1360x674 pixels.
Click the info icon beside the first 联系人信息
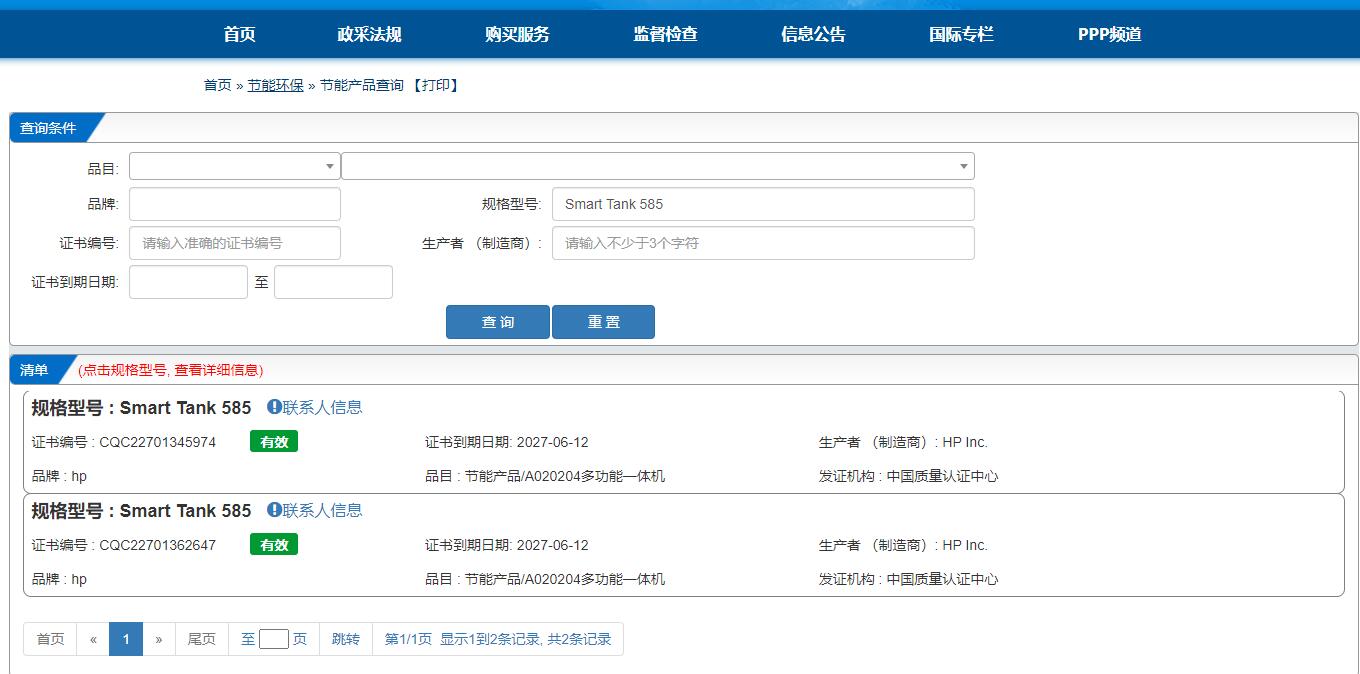[x=274, y=406]
